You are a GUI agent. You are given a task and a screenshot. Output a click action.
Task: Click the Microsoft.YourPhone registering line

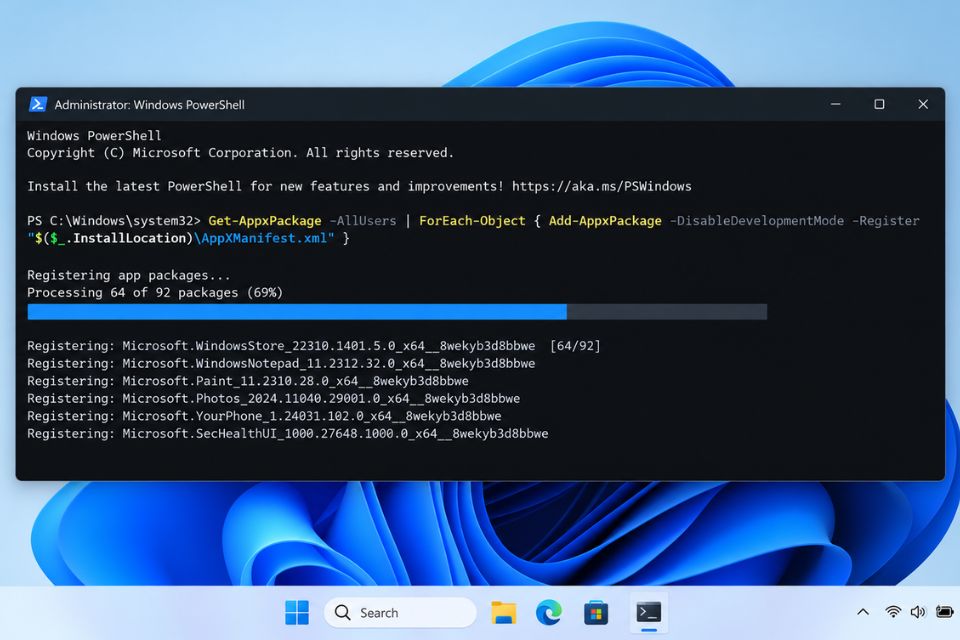(264, 416)
